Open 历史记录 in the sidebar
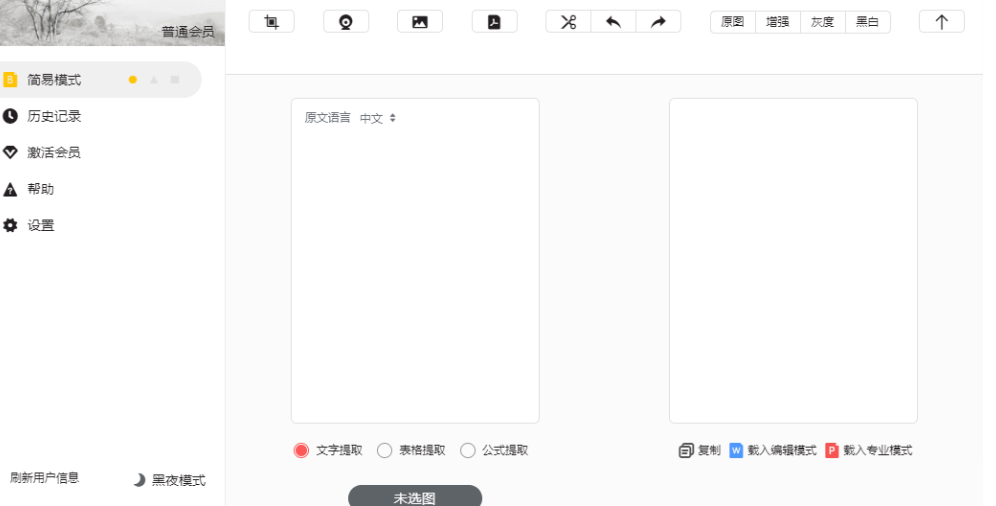996x506 pixels. click(54, 116)
